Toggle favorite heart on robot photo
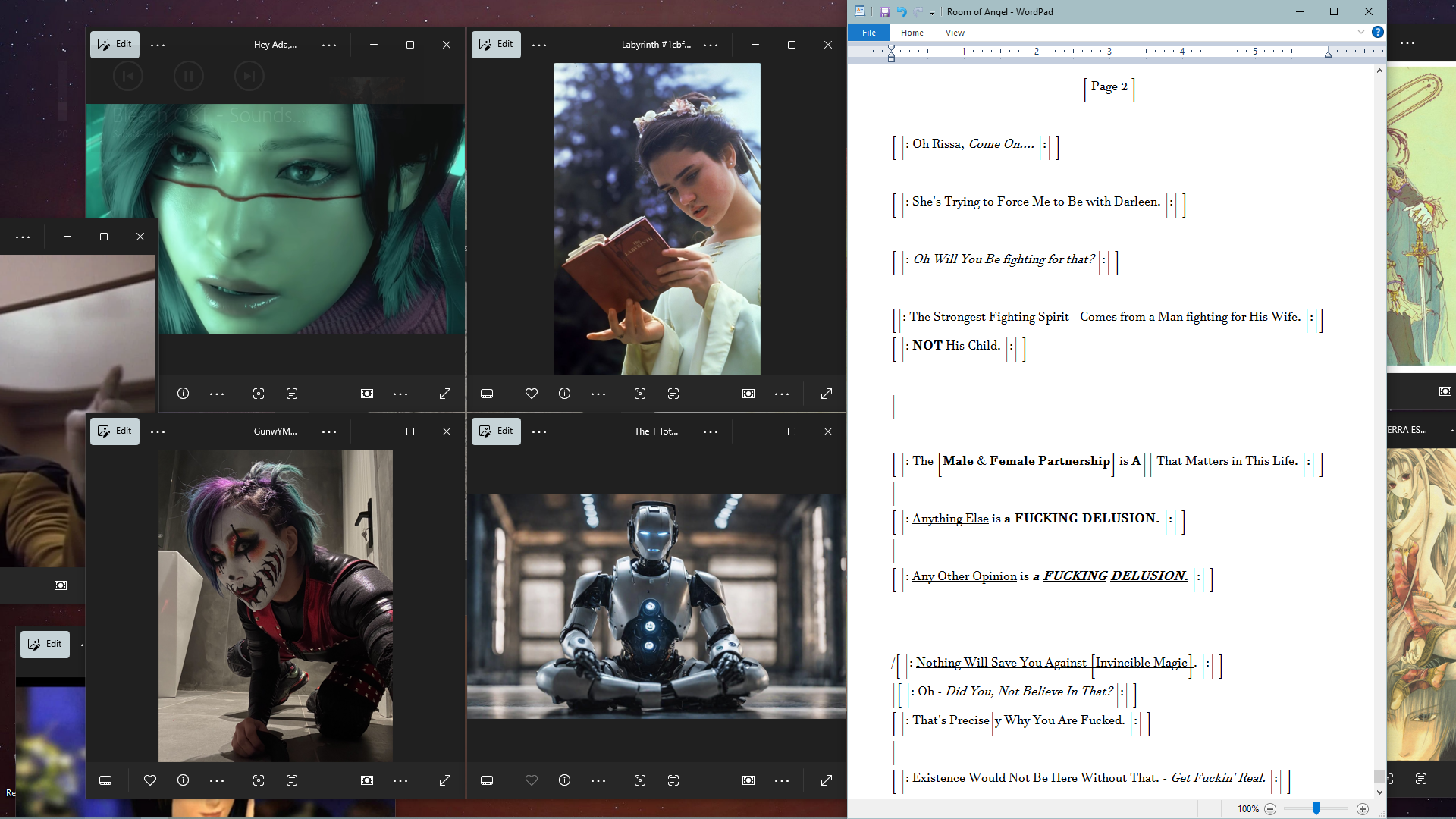 click(531, 780)
